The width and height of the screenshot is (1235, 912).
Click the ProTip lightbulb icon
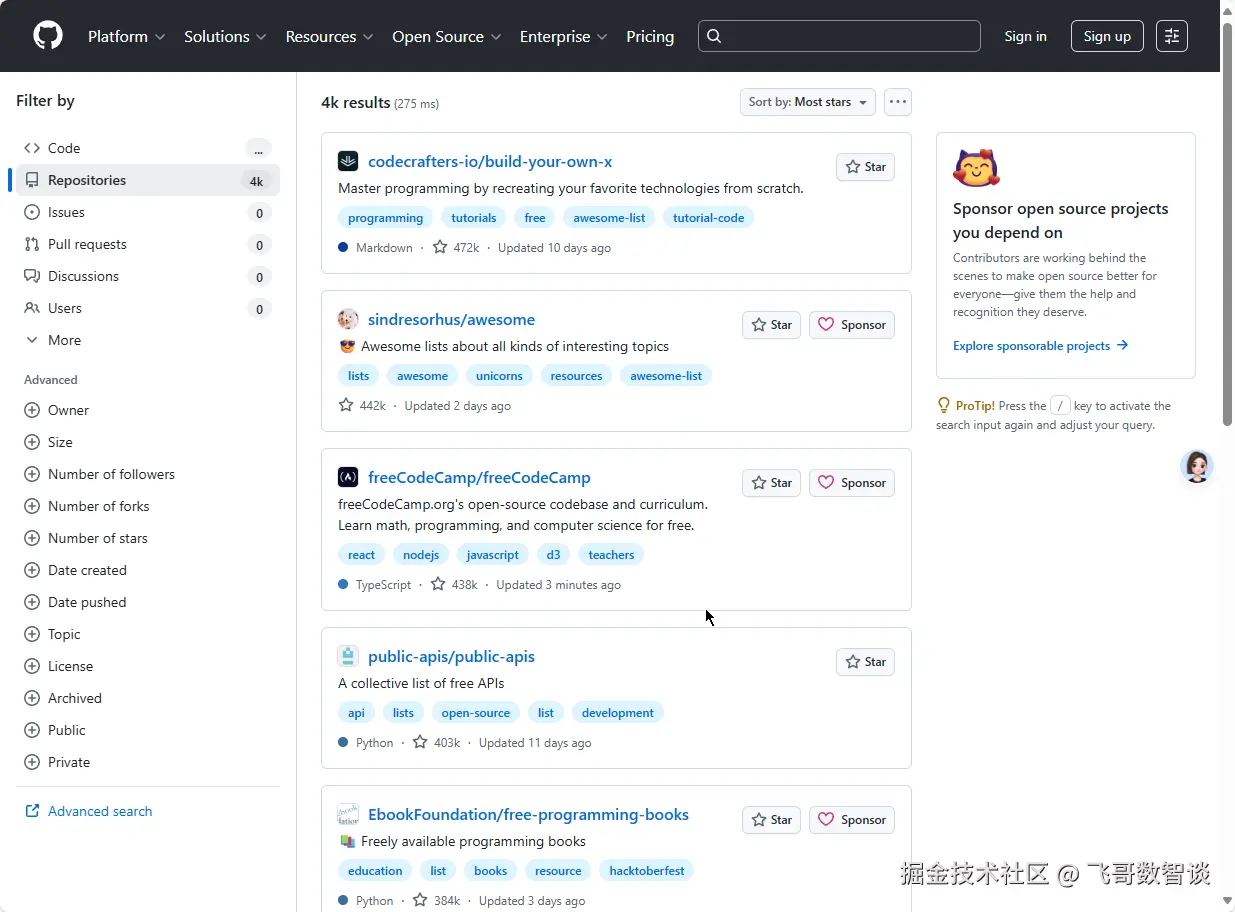point(943,405)
